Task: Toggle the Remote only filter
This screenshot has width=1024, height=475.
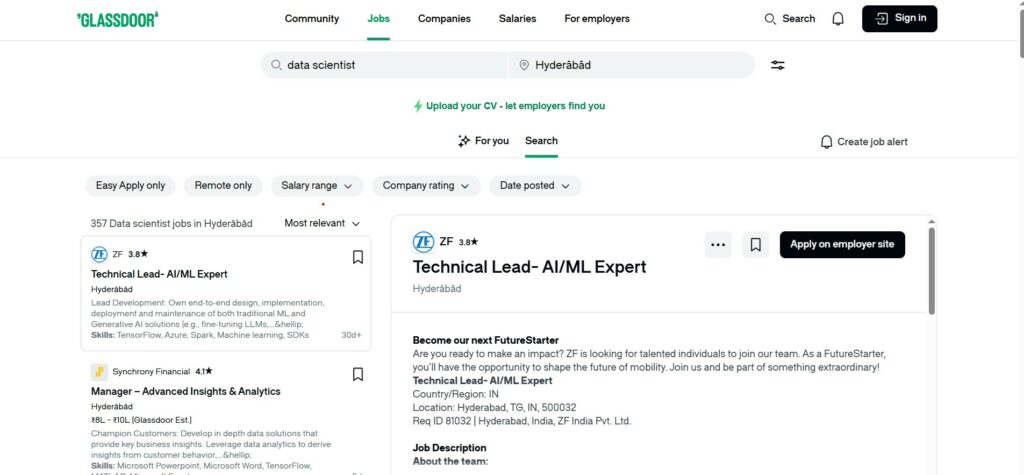Action: 223,186
